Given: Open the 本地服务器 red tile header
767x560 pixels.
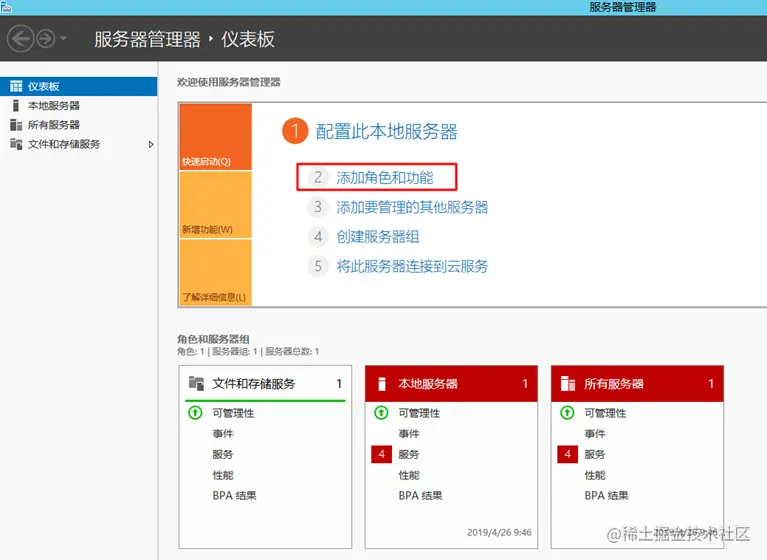Looking at the screenshot, I should (x=451, y=384).
